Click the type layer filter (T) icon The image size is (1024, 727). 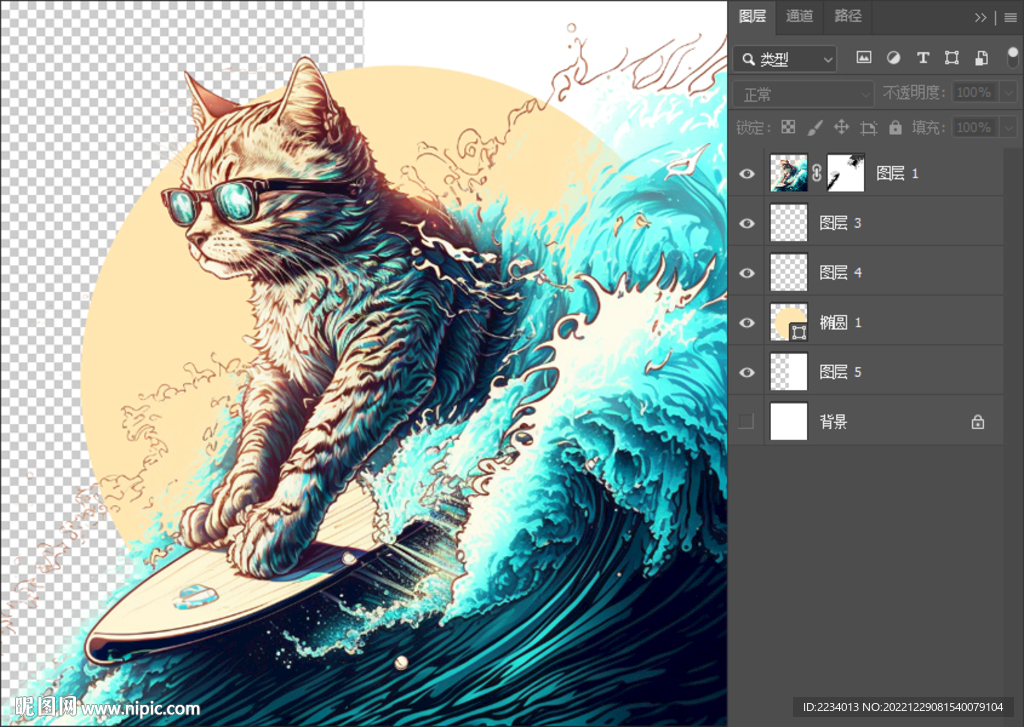coord(923,59)
